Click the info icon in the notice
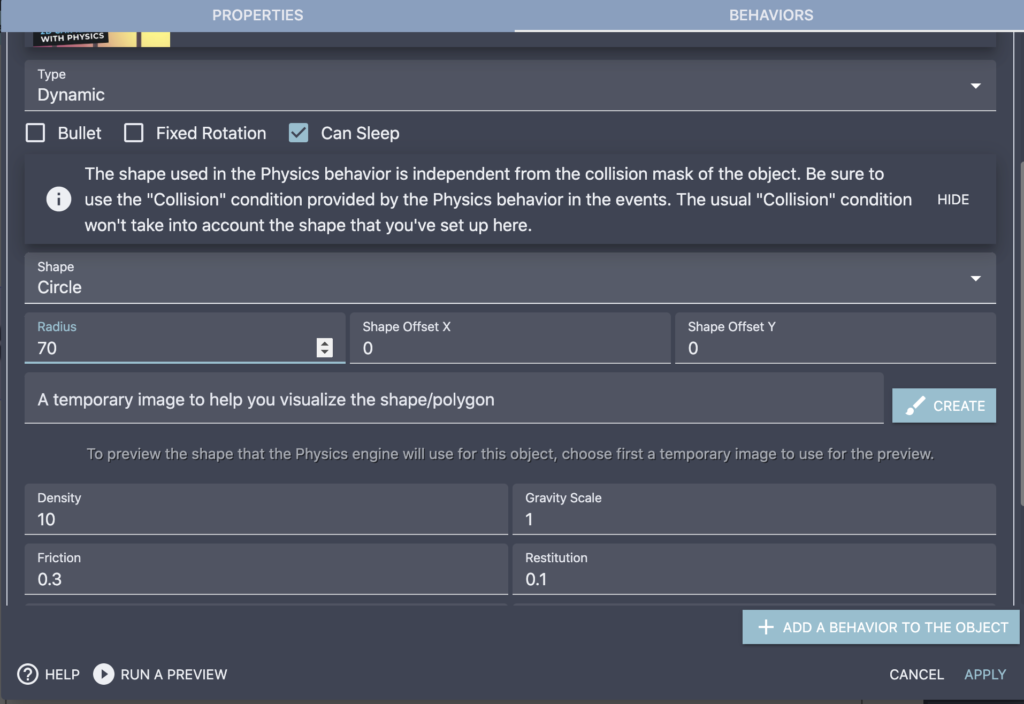Image resolution: width=1024 pixels, height=704 pixels. coord(59,199)
